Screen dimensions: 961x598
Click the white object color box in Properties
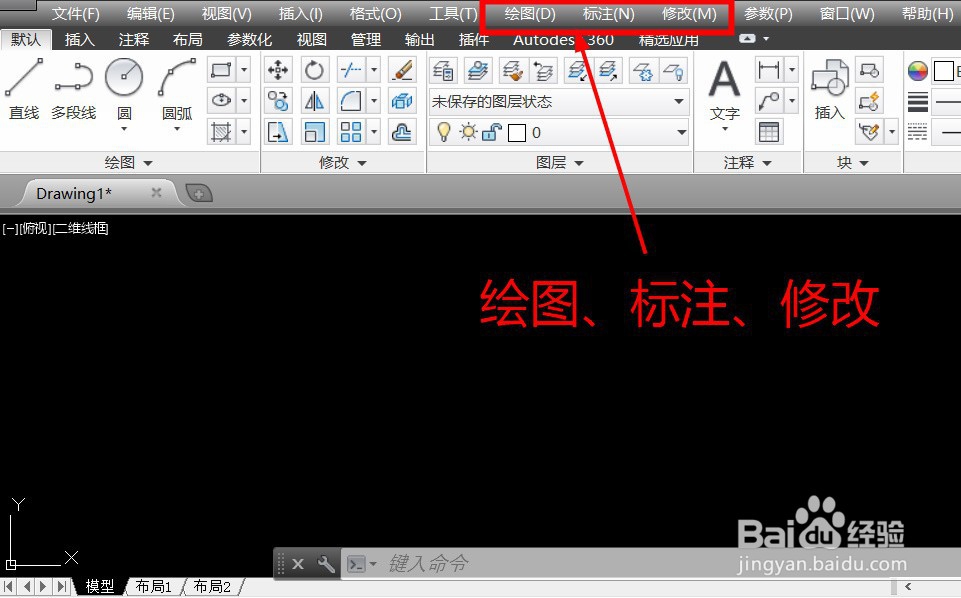[x=943, y=71]
